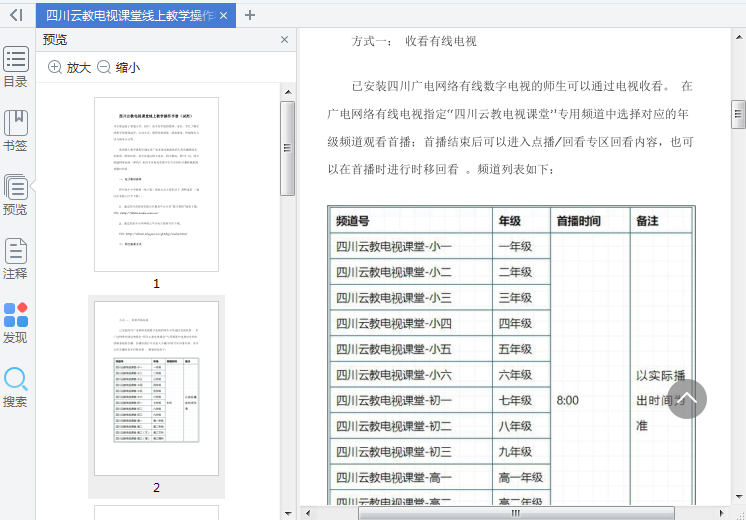Click the 频道号 table header cell

pyautogui.click(x=411, y=221)
